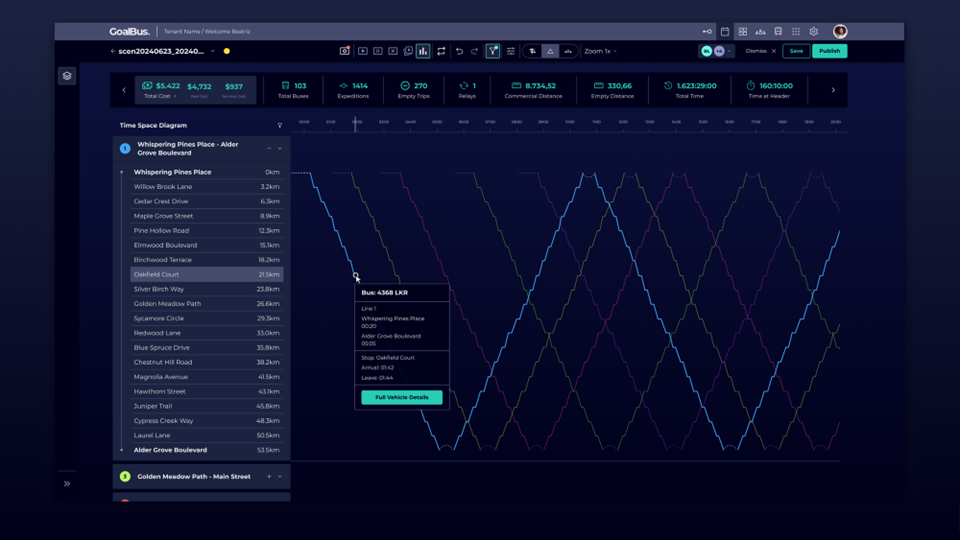Toggle chevron on Whispering Pines line header
The image size is (960, 540).
[x=280, y=148]
